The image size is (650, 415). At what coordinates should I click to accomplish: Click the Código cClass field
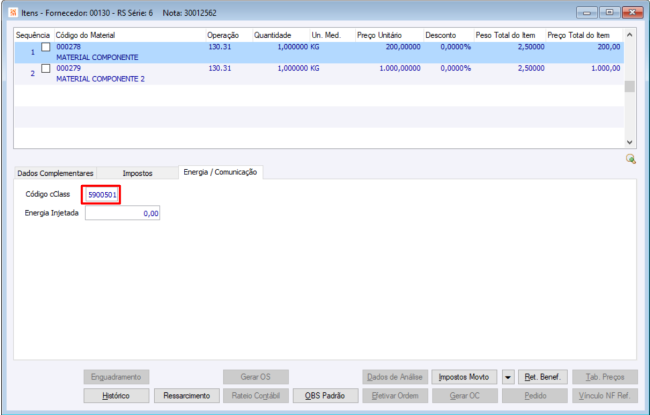tap(102, 194)
